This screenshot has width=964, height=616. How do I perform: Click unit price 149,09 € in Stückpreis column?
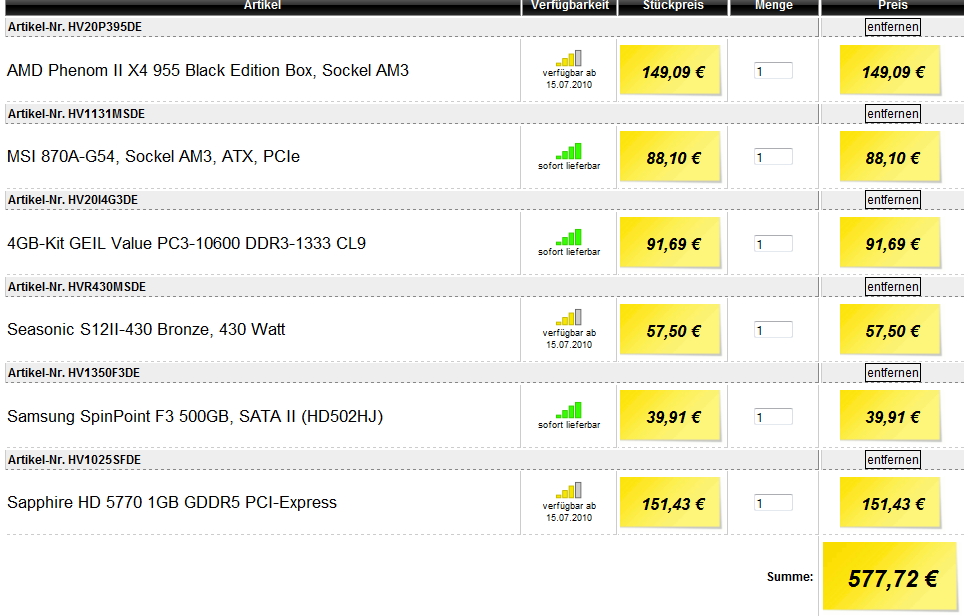click(671, 71)
